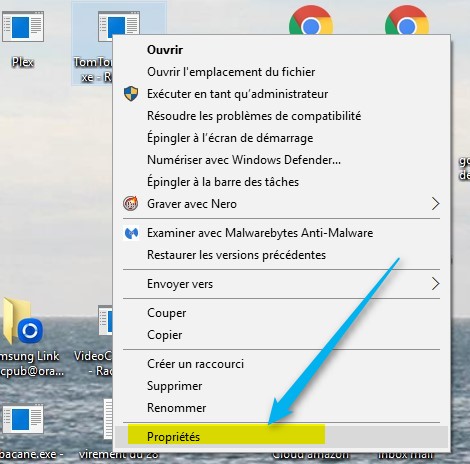Click the bacane.exe label text

tap(32, 454)
